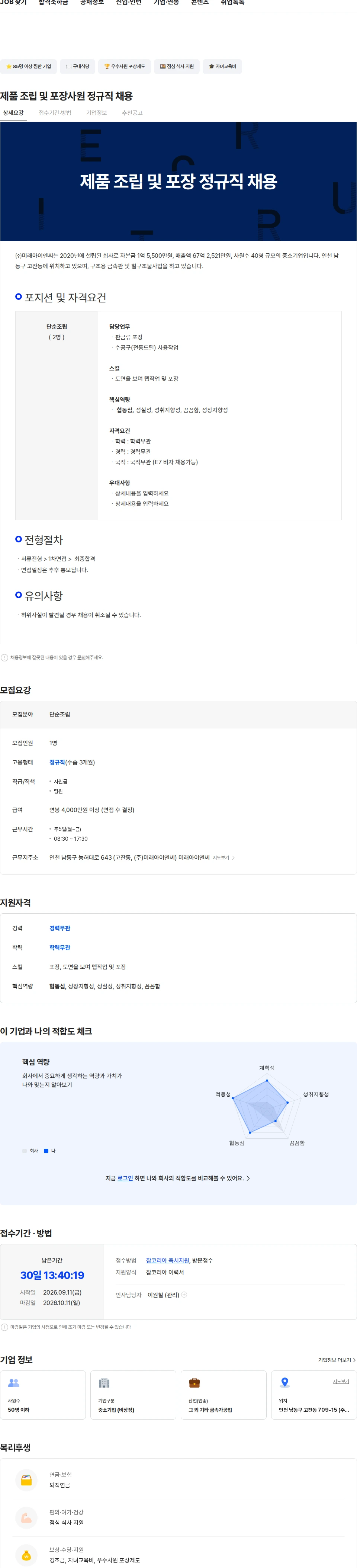Switch to the 기업정보 tab
The height and width of the screenshot is (1568, 357).
click(x=96, y=113)
